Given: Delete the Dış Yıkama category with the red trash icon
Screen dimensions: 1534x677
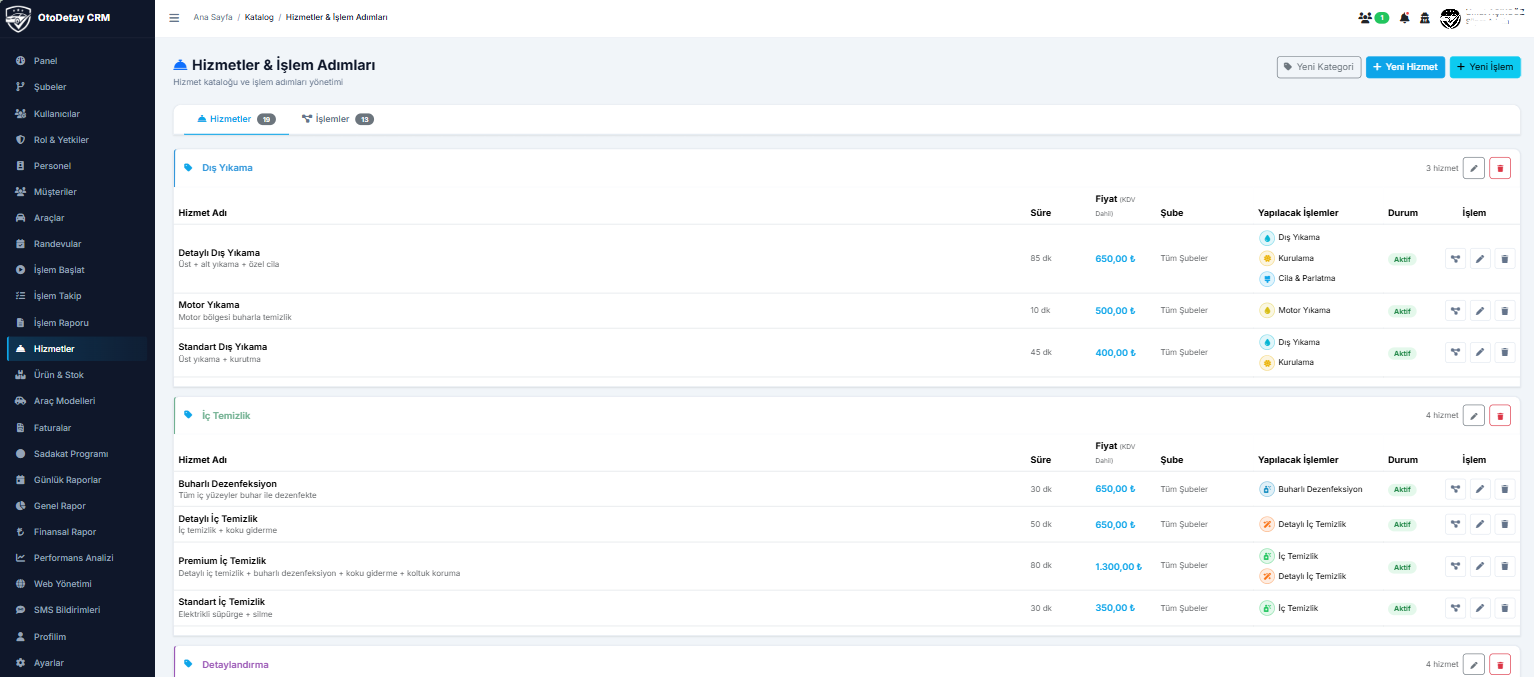Looking at the screenshot, I should pos(1500,168).
